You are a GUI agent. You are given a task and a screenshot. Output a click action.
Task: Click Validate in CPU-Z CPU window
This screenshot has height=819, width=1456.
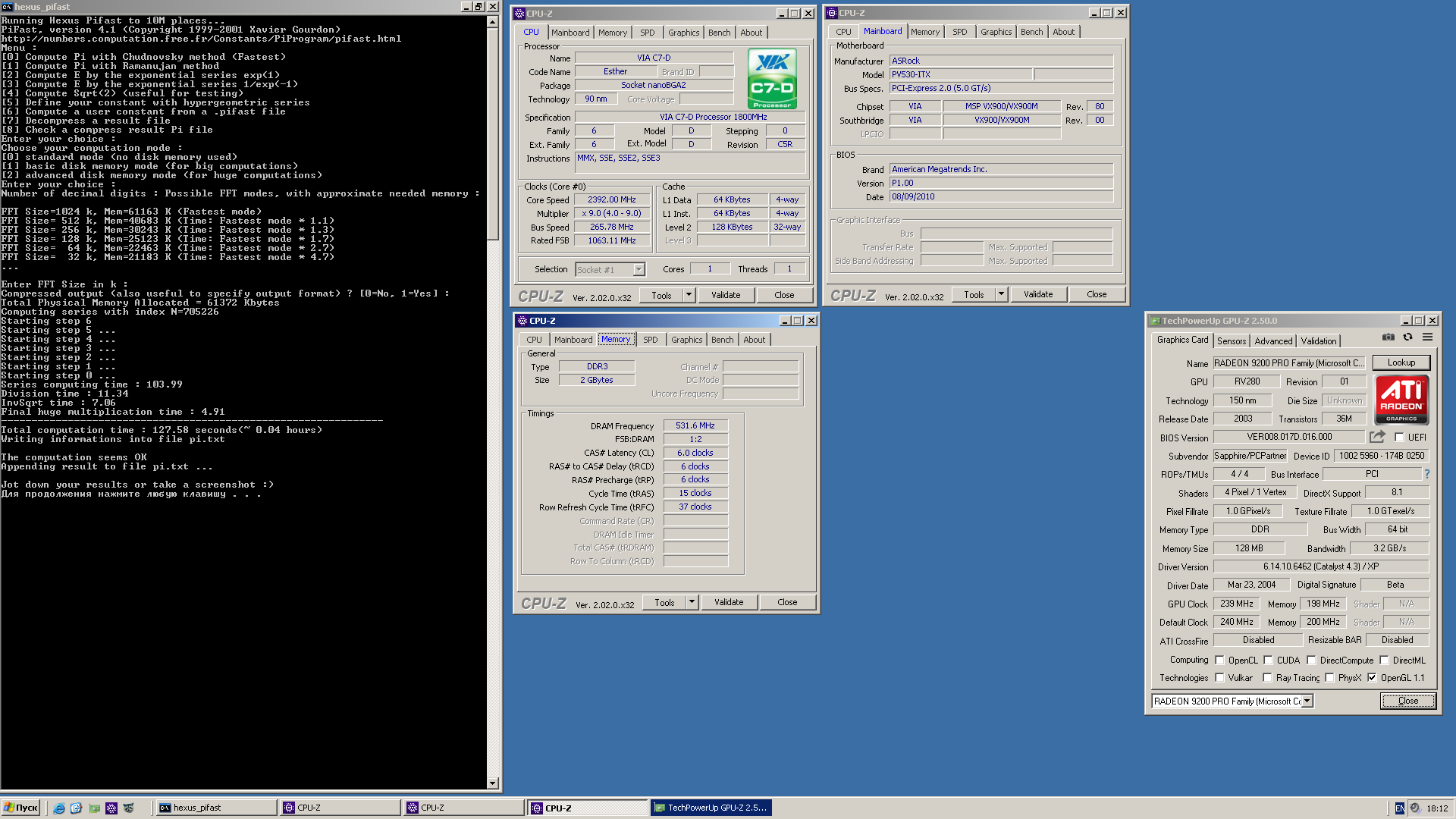point(726,295)
